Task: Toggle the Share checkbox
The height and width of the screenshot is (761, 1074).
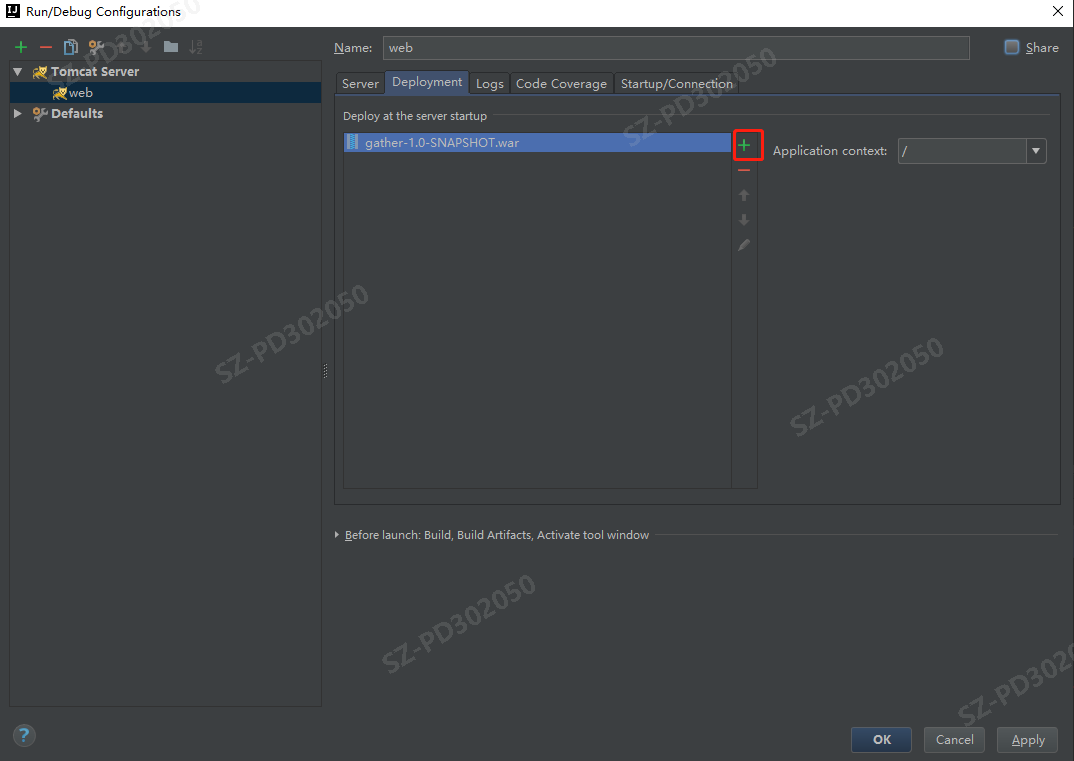Action: (x=1012, y=47)
